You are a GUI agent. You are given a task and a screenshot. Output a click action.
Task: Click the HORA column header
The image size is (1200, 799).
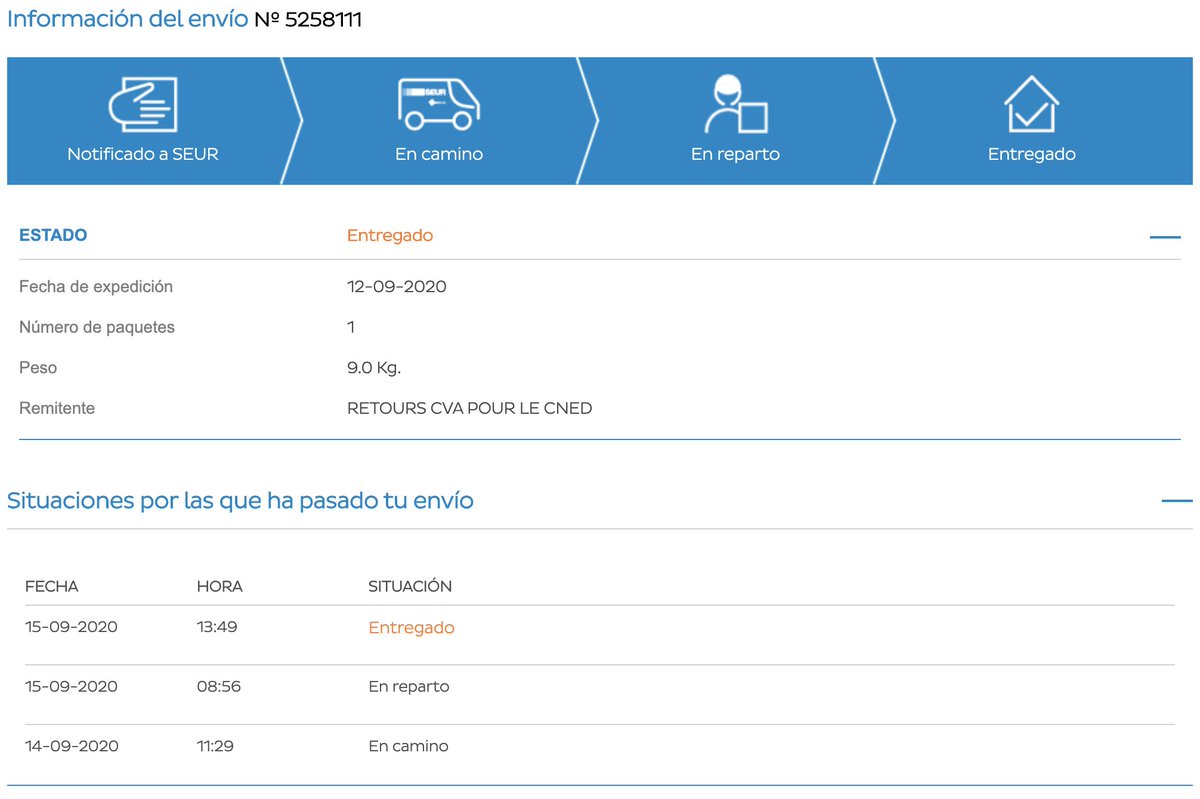tap(220, 586)
